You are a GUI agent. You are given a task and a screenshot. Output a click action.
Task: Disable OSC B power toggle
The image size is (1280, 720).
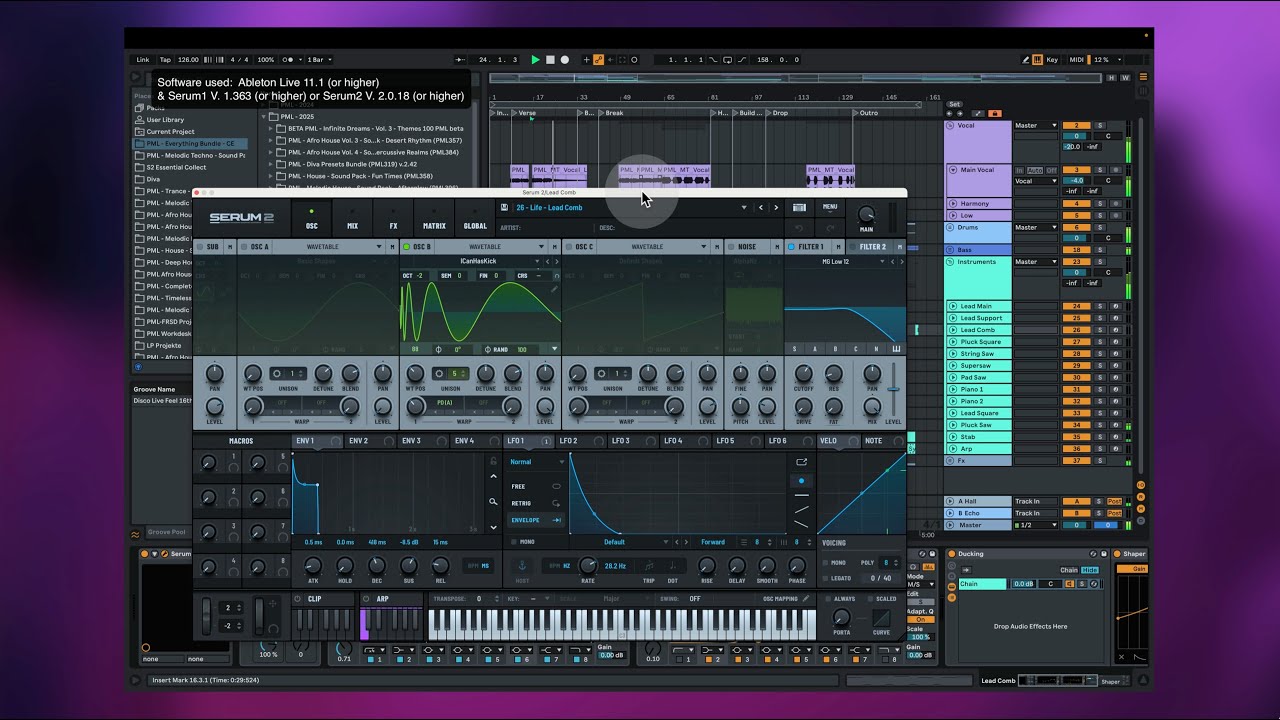click(406, 247)
